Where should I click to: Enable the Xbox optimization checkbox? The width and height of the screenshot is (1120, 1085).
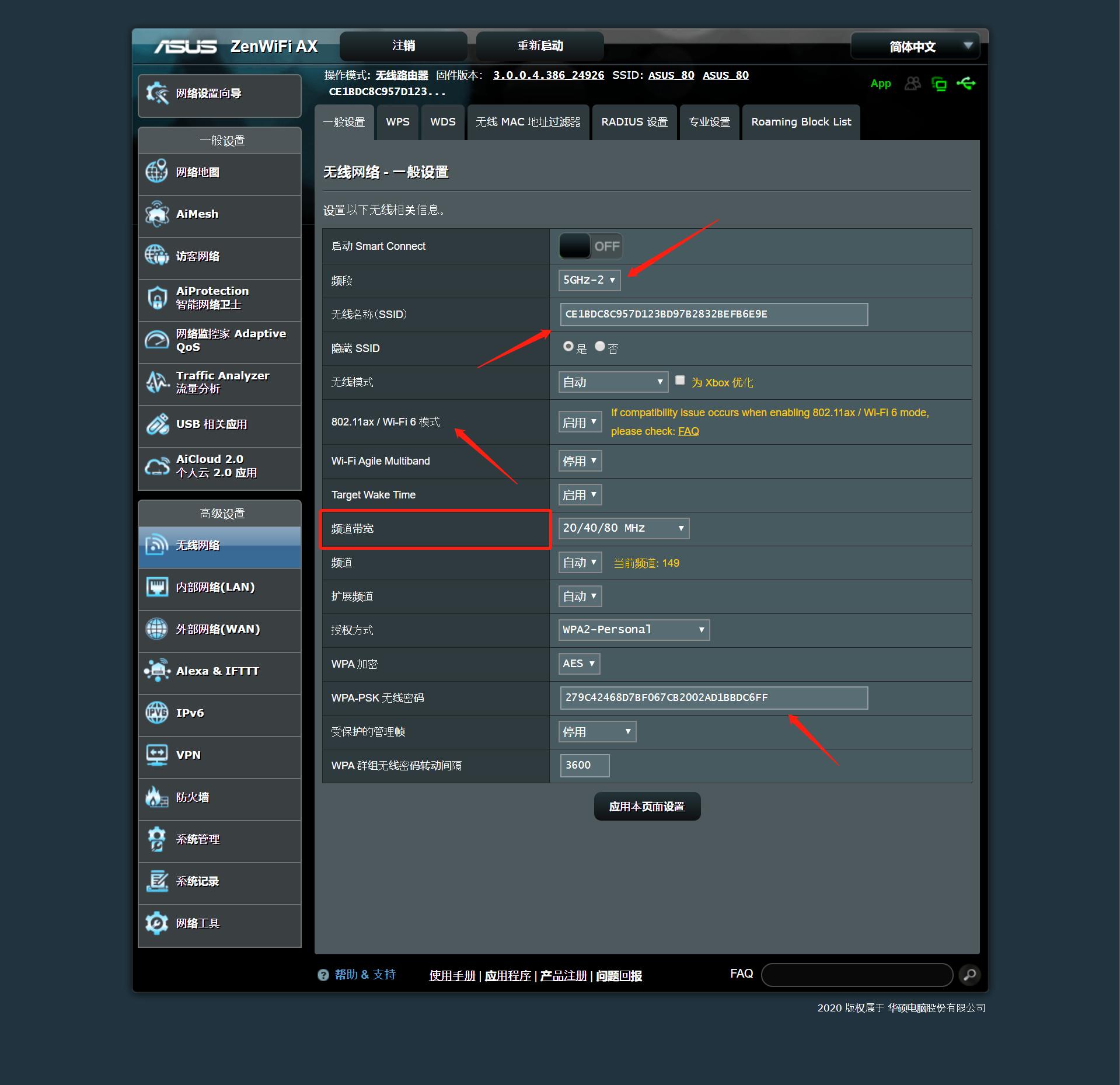click(680, 381)
